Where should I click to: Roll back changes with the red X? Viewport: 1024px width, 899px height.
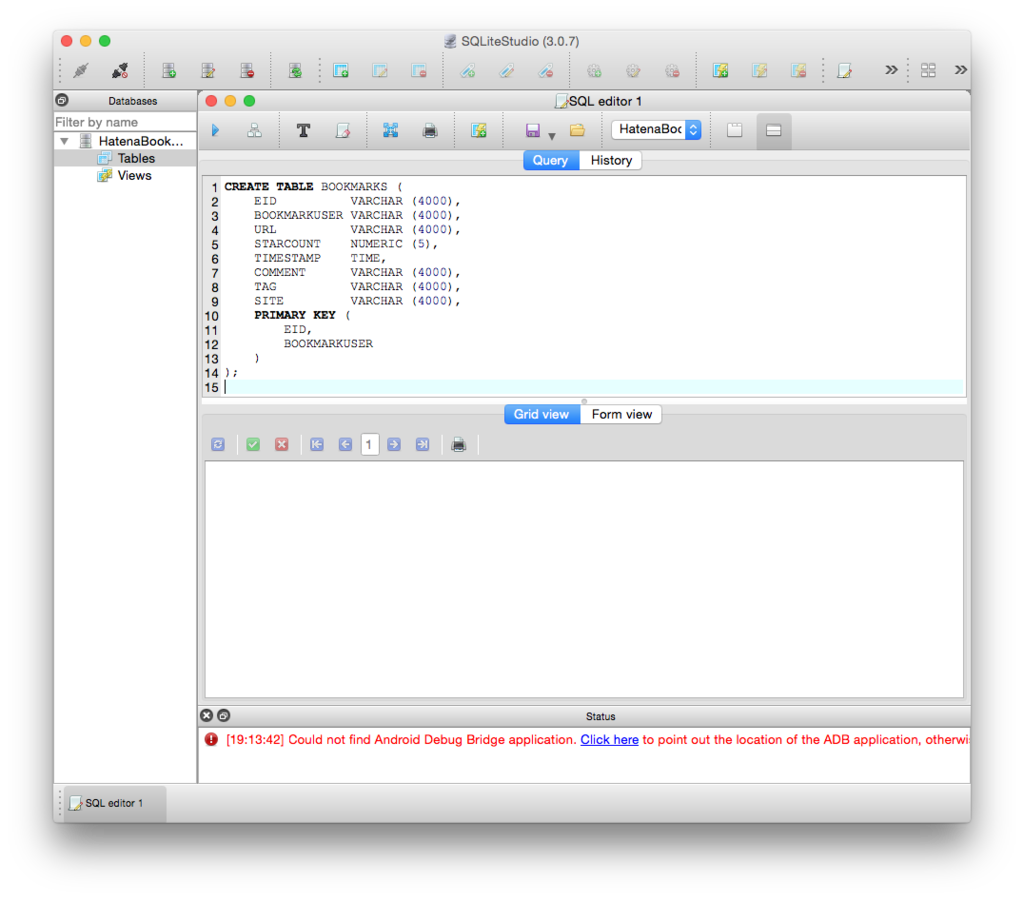pyautogui.click(x=281, y=445)
